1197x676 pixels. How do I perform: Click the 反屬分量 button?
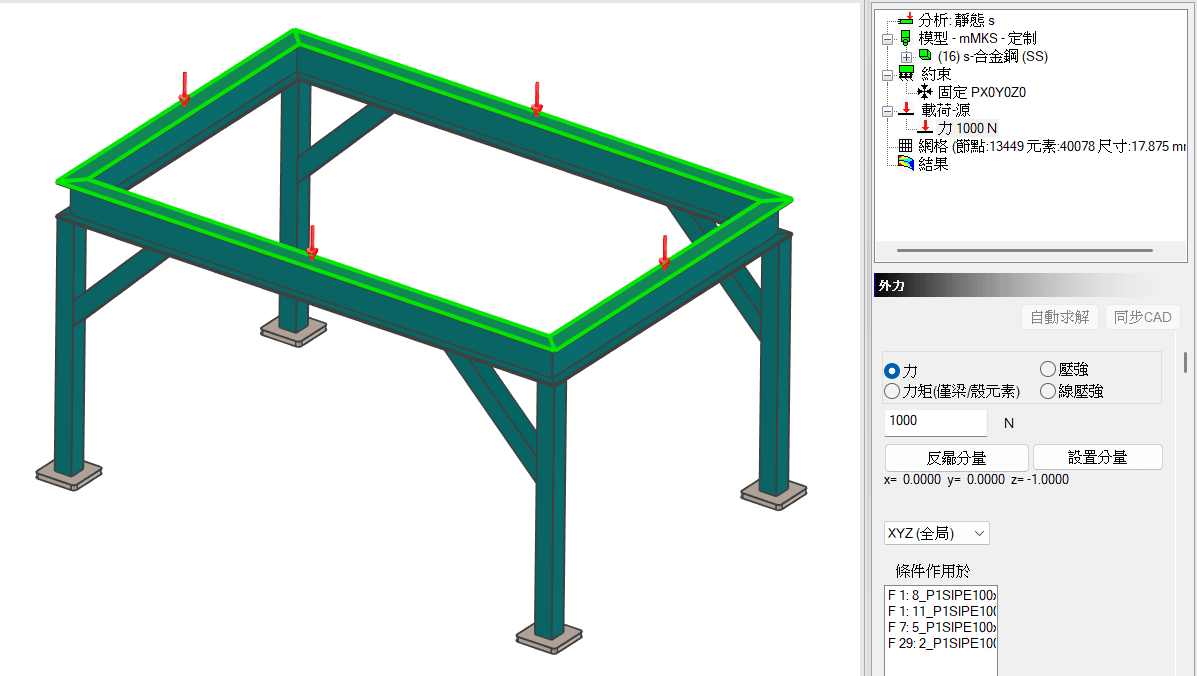click(x=957, y=458)
